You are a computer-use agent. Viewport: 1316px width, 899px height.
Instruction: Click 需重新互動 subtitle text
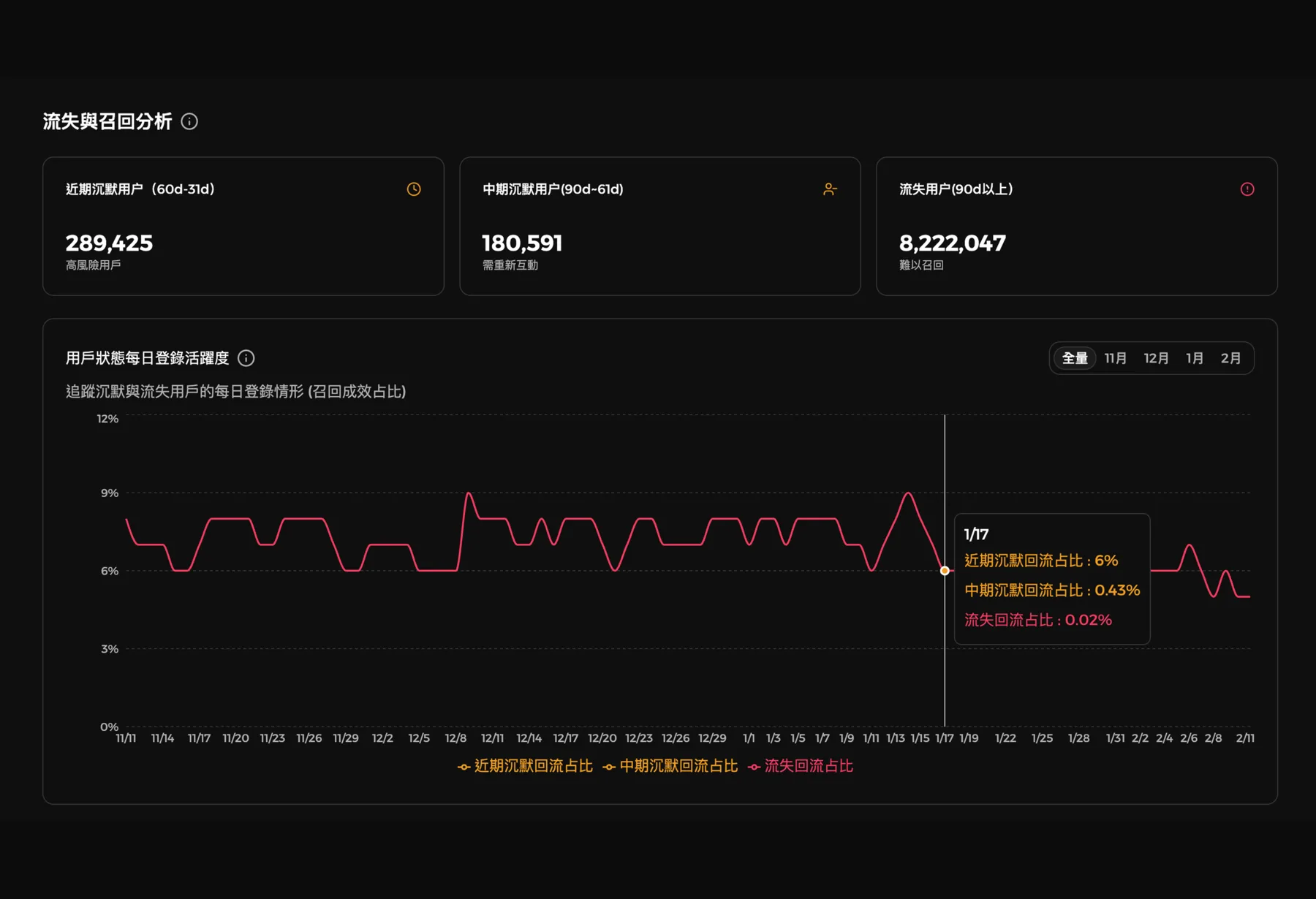click(x=510, y=265)
